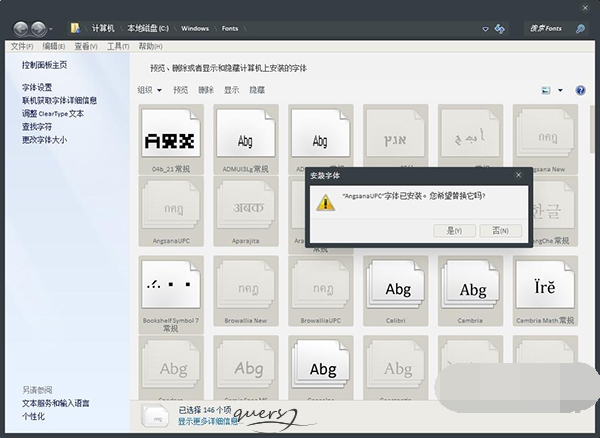Select Windows in the address path

point(195,28)
